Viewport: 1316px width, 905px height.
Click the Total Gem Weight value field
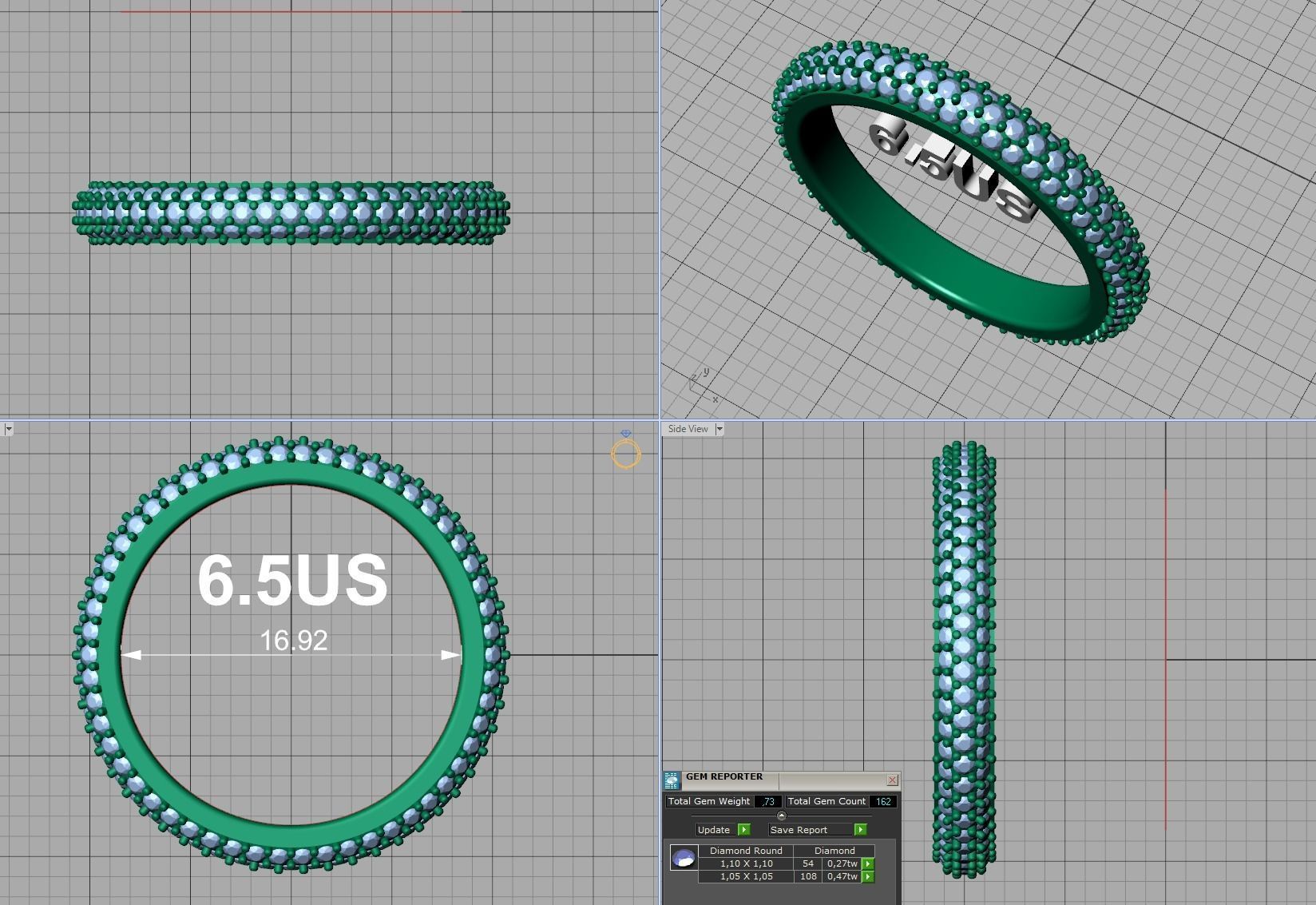768,801
